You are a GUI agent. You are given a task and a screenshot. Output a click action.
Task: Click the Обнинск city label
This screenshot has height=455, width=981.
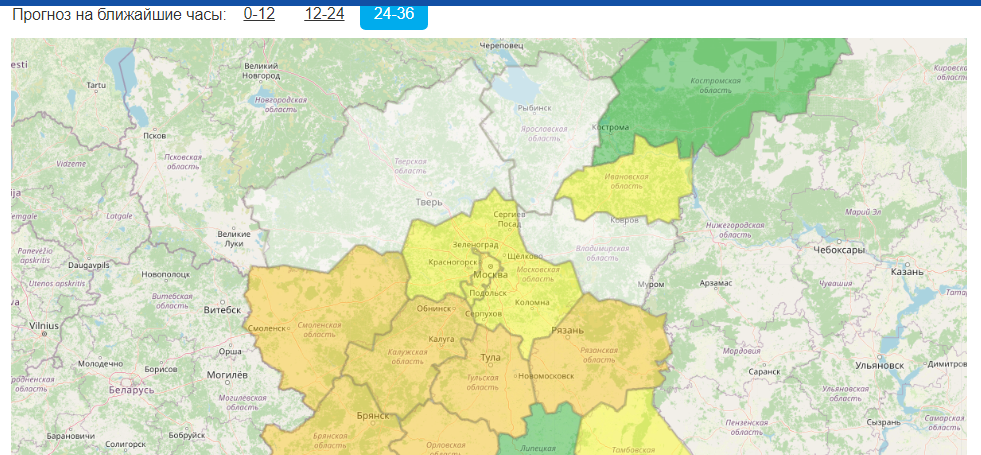click(x=433, y=309)
